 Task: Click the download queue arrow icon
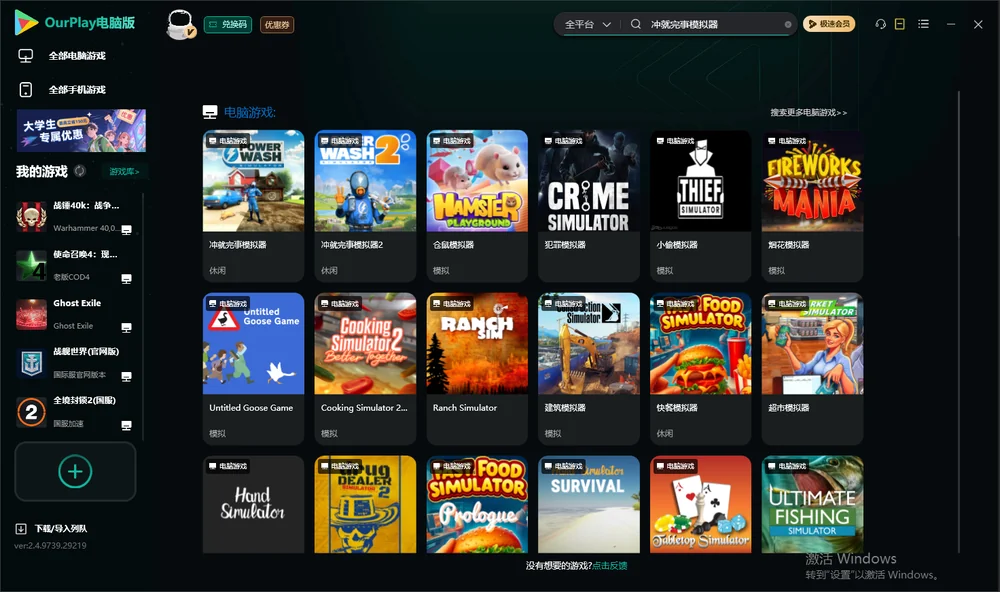[21, 528]
